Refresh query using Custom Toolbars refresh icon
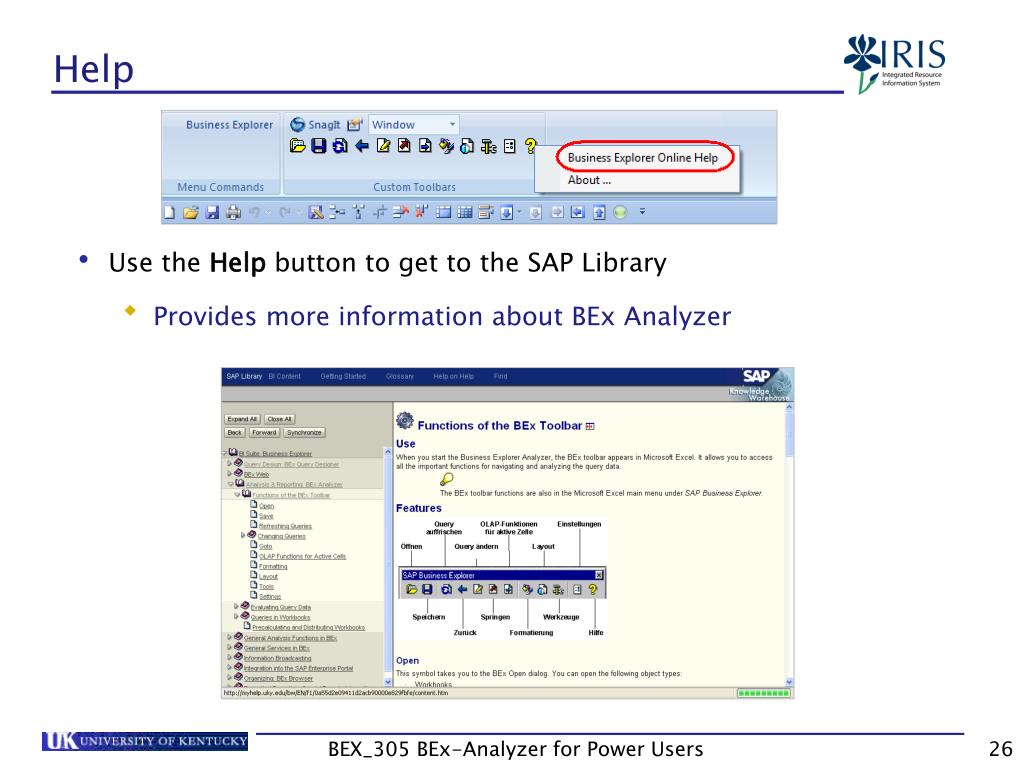The height and width of the screenshot is (768, 1024). [340, 146]
